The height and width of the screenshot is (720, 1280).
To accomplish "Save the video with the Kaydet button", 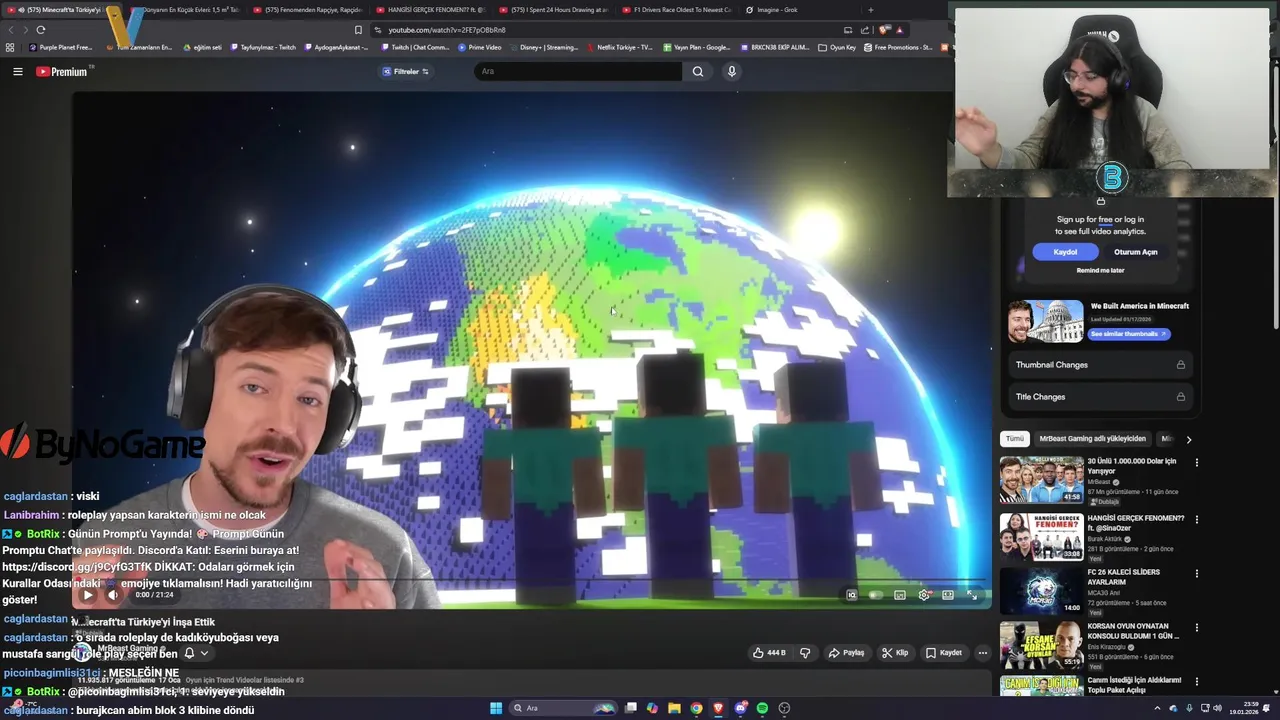I will coord(944,653).
